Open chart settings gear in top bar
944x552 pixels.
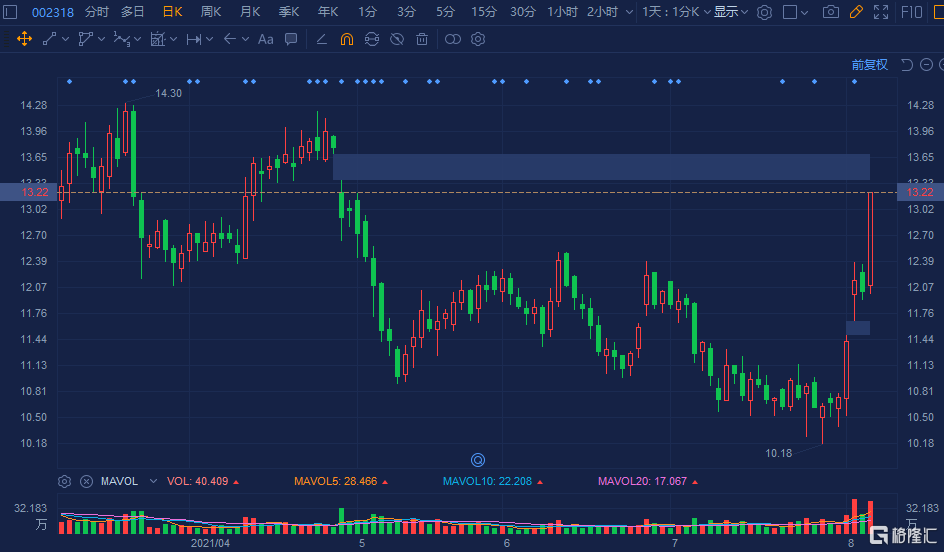point(764,12)
